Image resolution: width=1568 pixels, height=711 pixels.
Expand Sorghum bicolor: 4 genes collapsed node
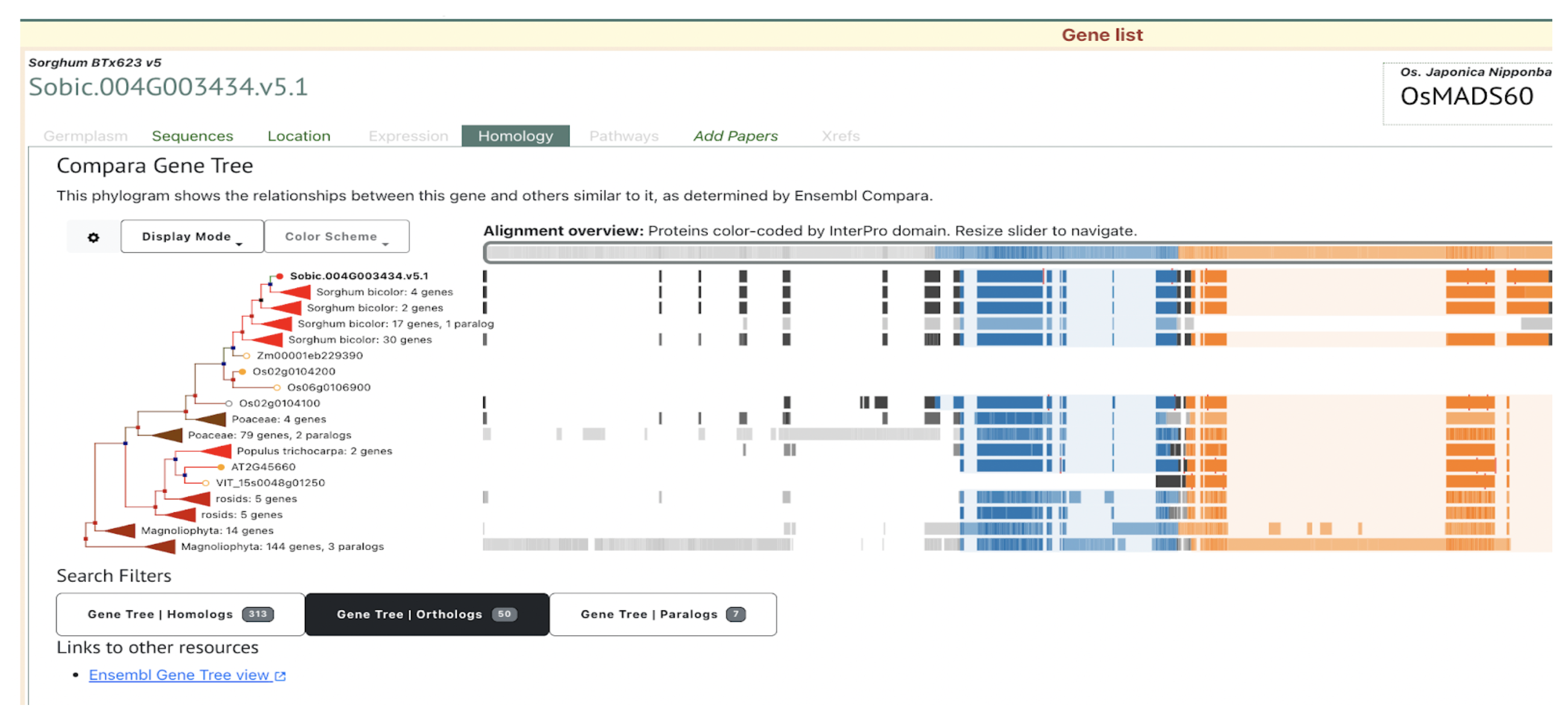[295, 292]
